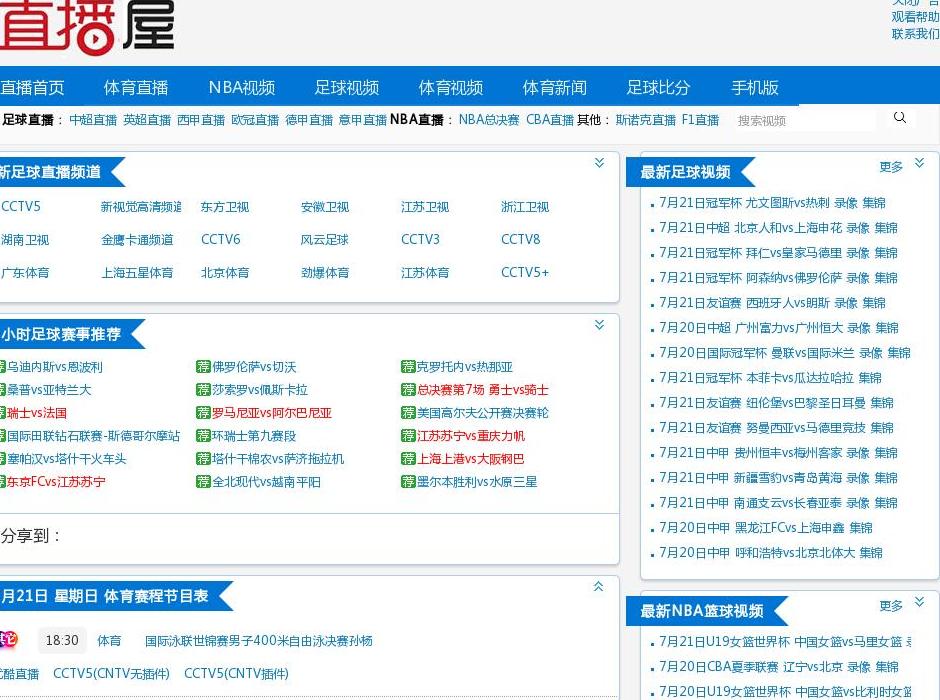The height and width of the screenshot is (700, 940).
Task: Open 英超直播 link
Action: pos(147,120)
